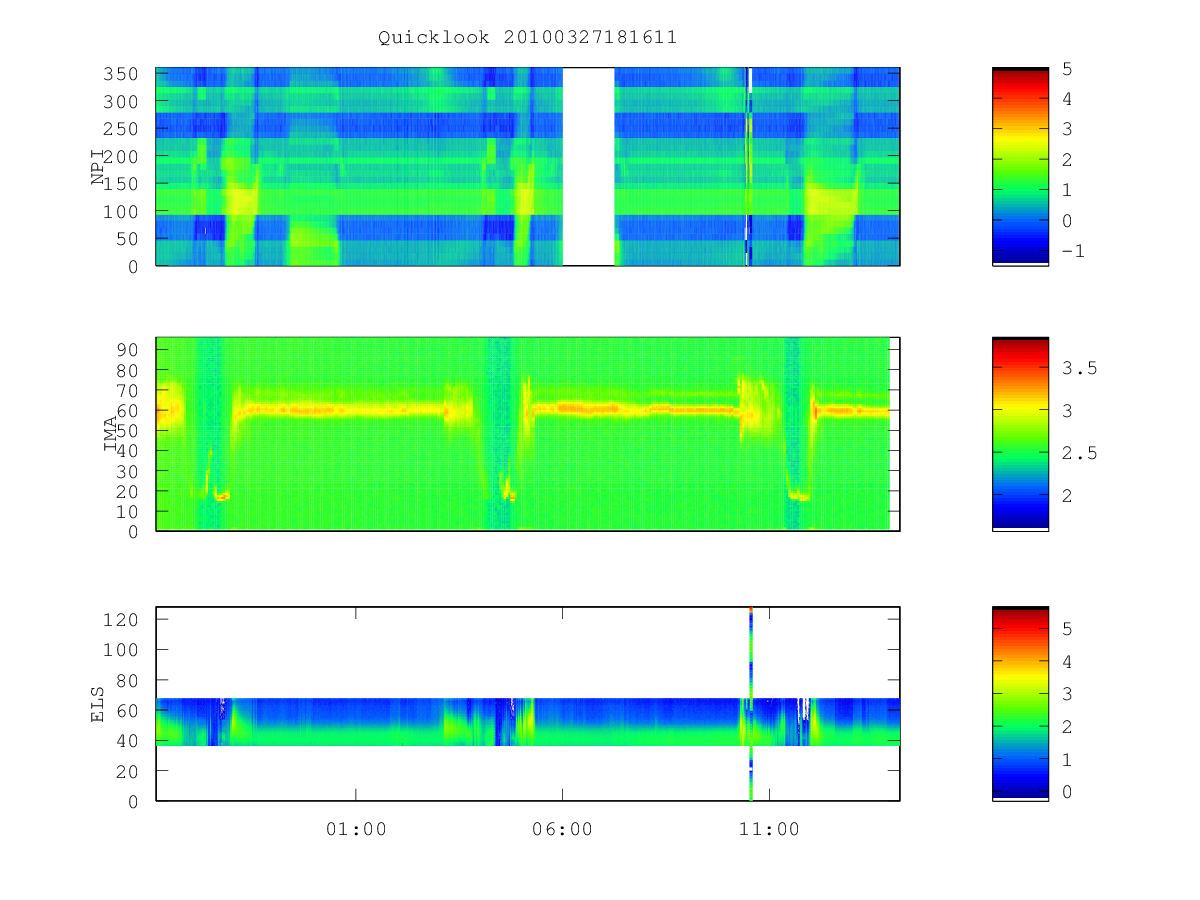Click the title "Quicklook 20100327181611"

[527, 38]
